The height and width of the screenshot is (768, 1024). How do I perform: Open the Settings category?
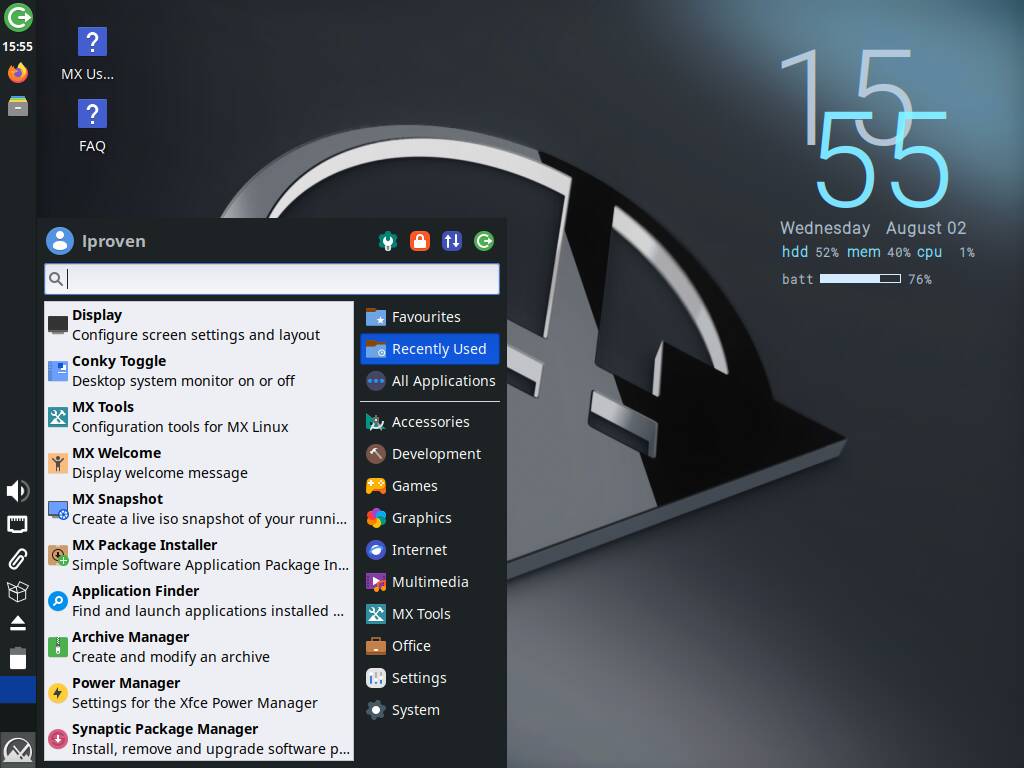[430, 678]
